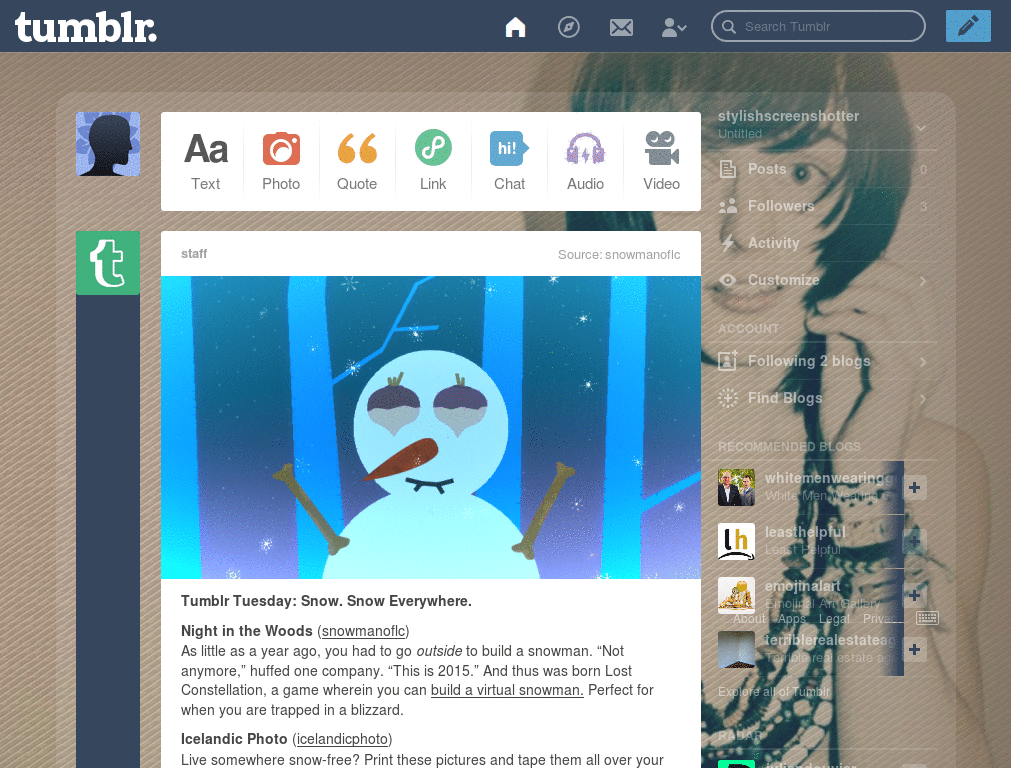
Task: Click the leasthelpful lh avatar
Action: [x=736, y=541]
